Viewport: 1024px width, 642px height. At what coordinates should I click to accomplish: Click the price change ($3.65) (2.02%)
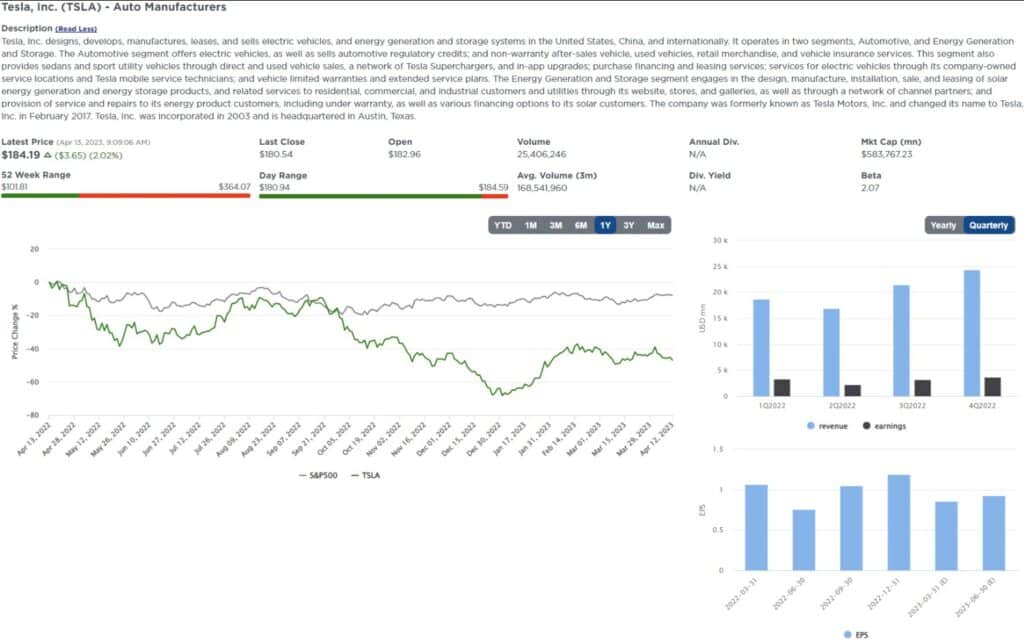point(88,155)
